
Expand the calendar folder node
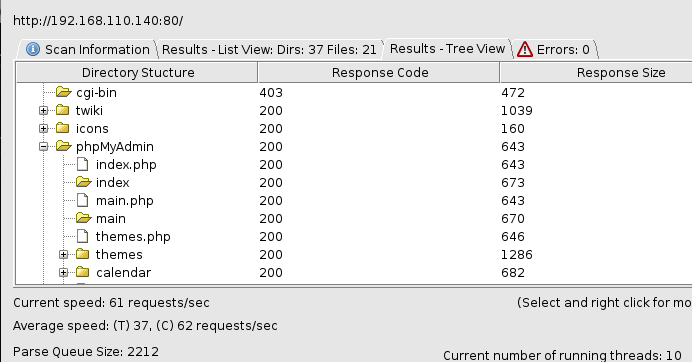pos(64,273)
